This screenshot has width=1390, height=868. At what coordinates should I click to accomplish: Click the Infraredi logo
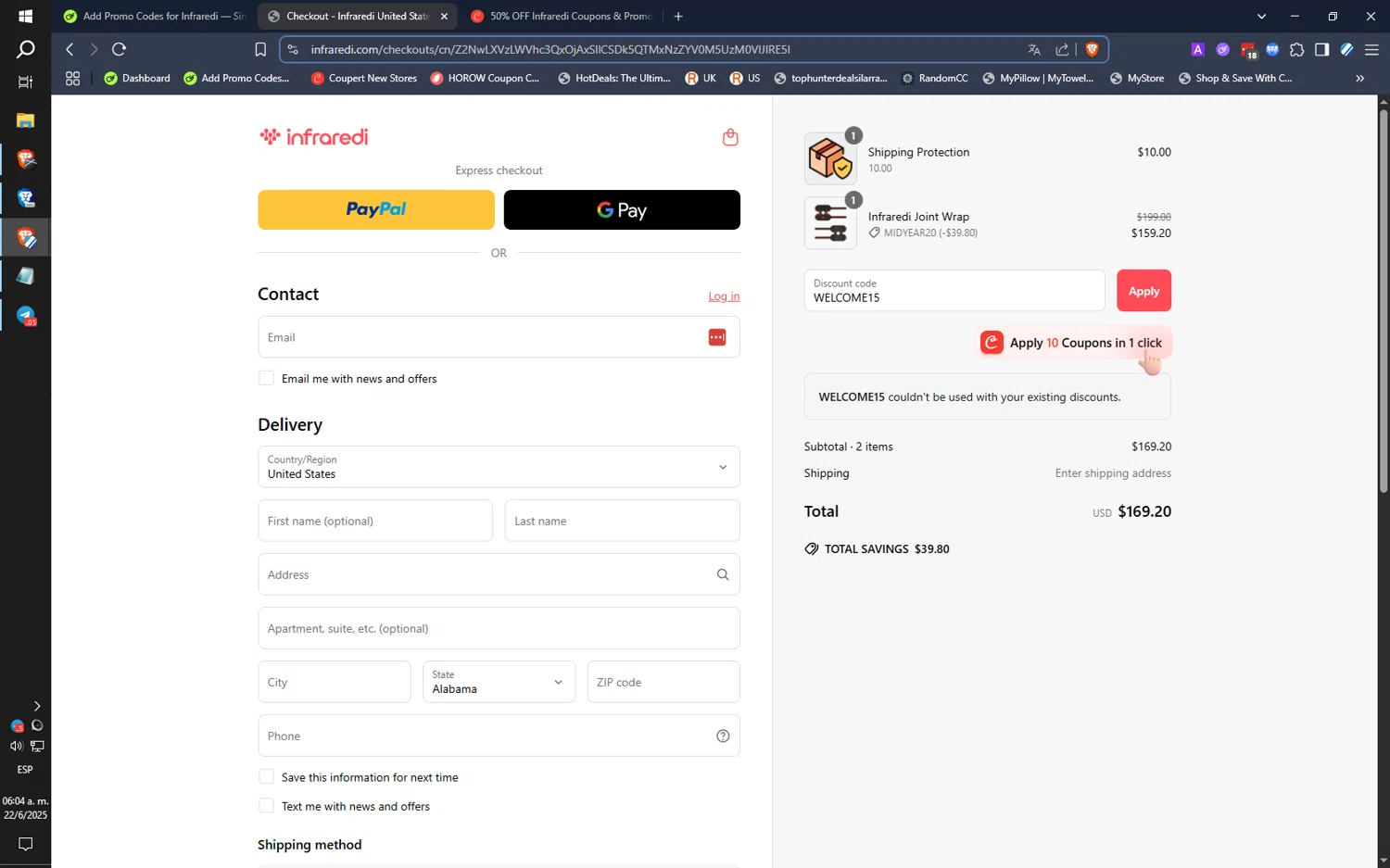(x=314, y=137)
